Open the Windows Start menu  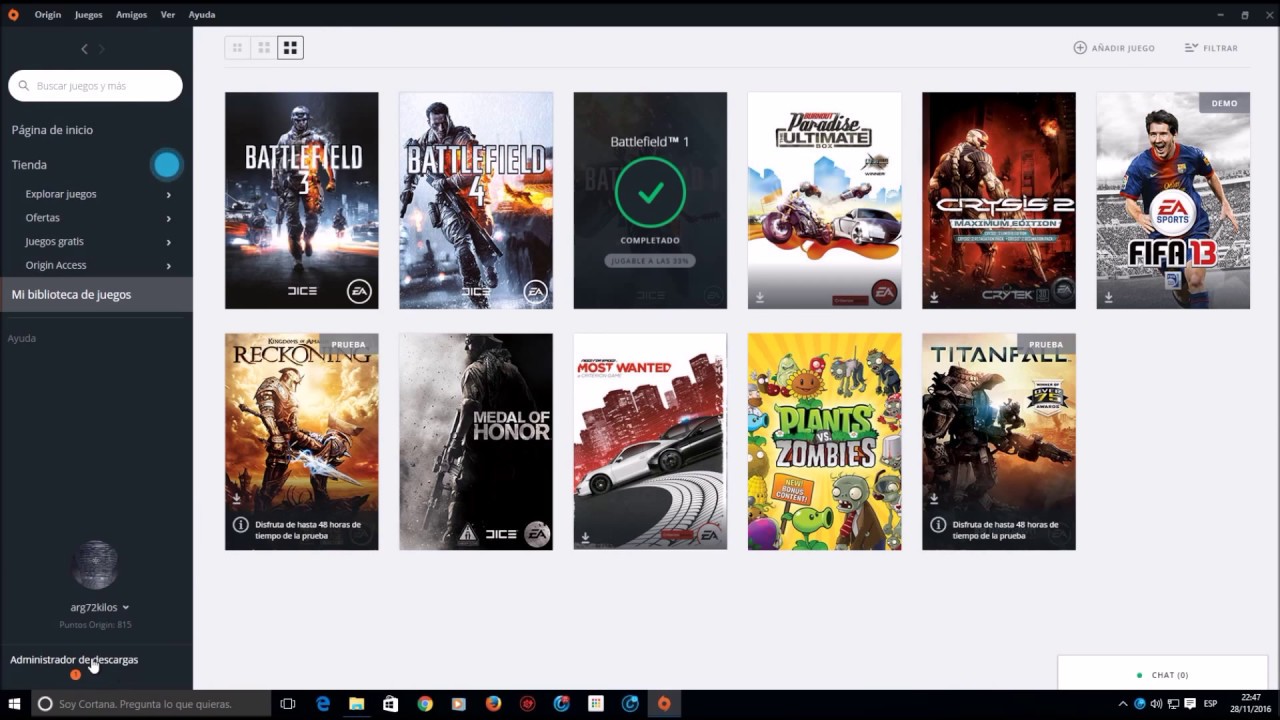coord(14,704)
